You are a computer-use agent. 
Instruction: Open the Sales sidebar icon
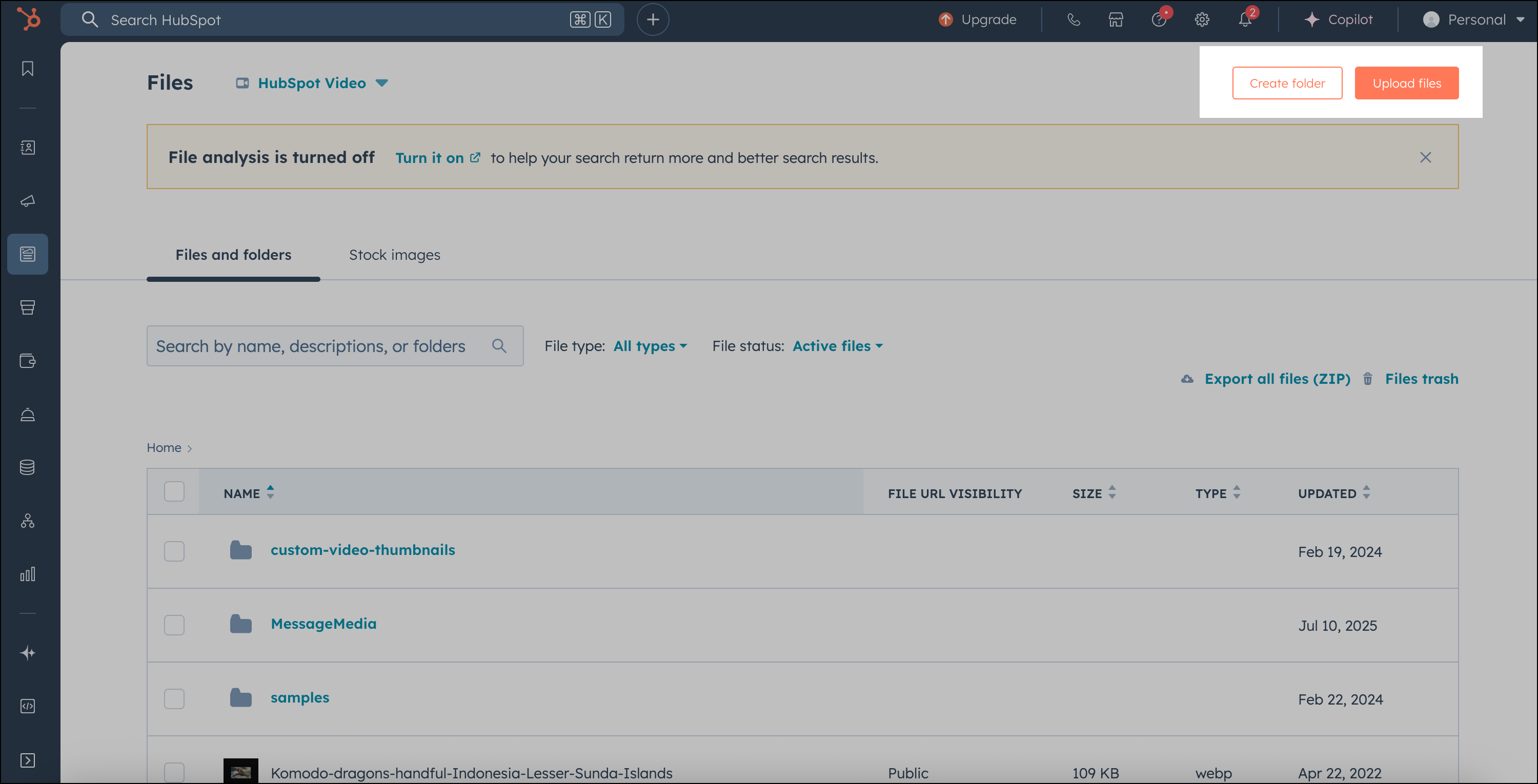(x=28, y=307)
